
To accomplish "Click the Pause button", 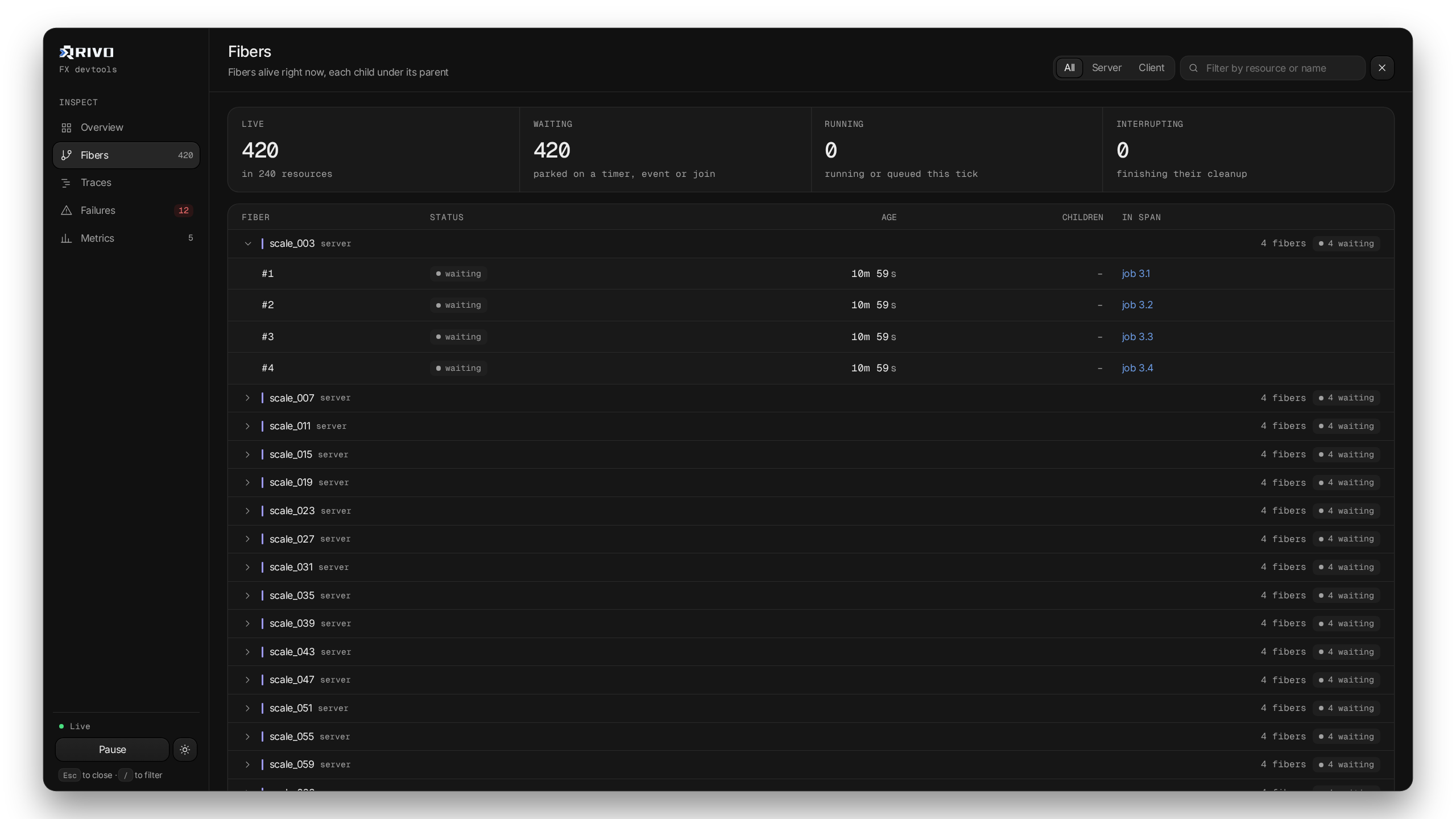I will click(x=112, y=750).
